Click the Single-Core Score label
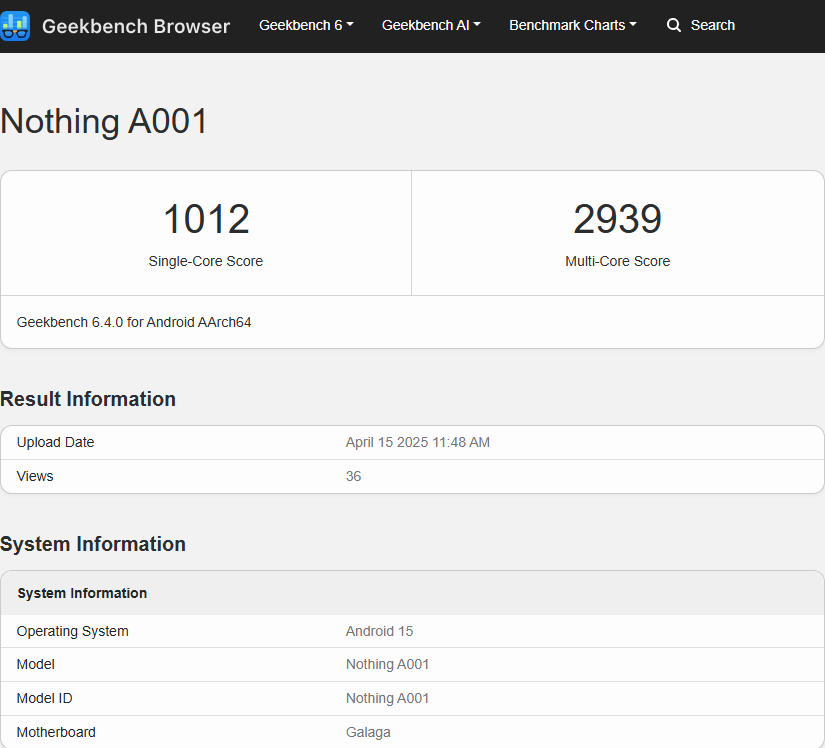825x748 pixels. [x=206, y=261]
